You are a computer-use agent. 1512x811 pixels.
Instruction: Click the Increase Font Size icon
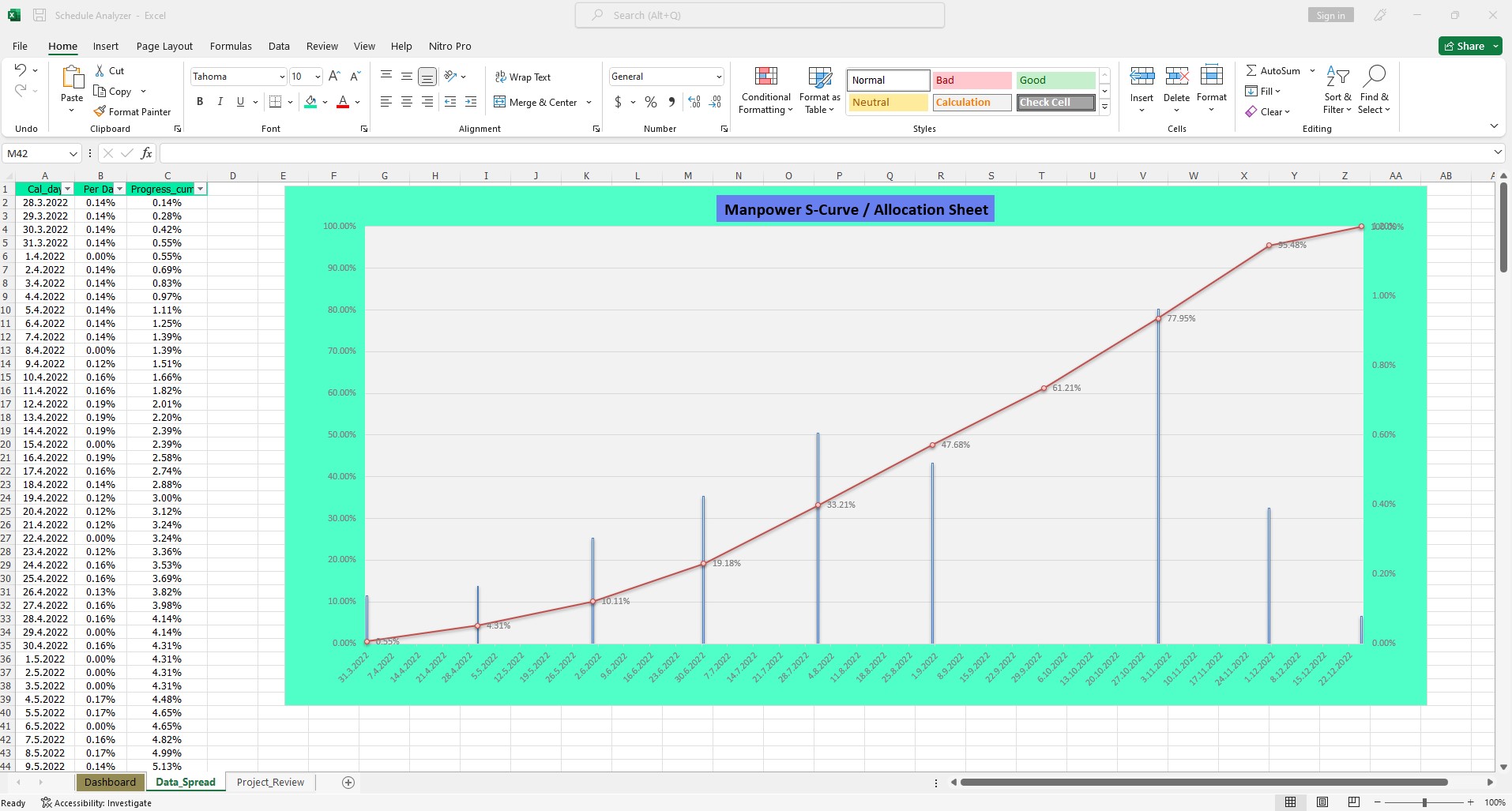click(x=334, y=77)
